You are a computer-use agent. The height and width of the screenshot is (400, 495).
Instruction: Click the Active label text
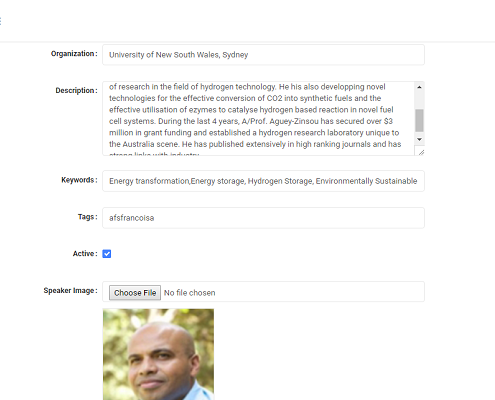click(85, 254)
